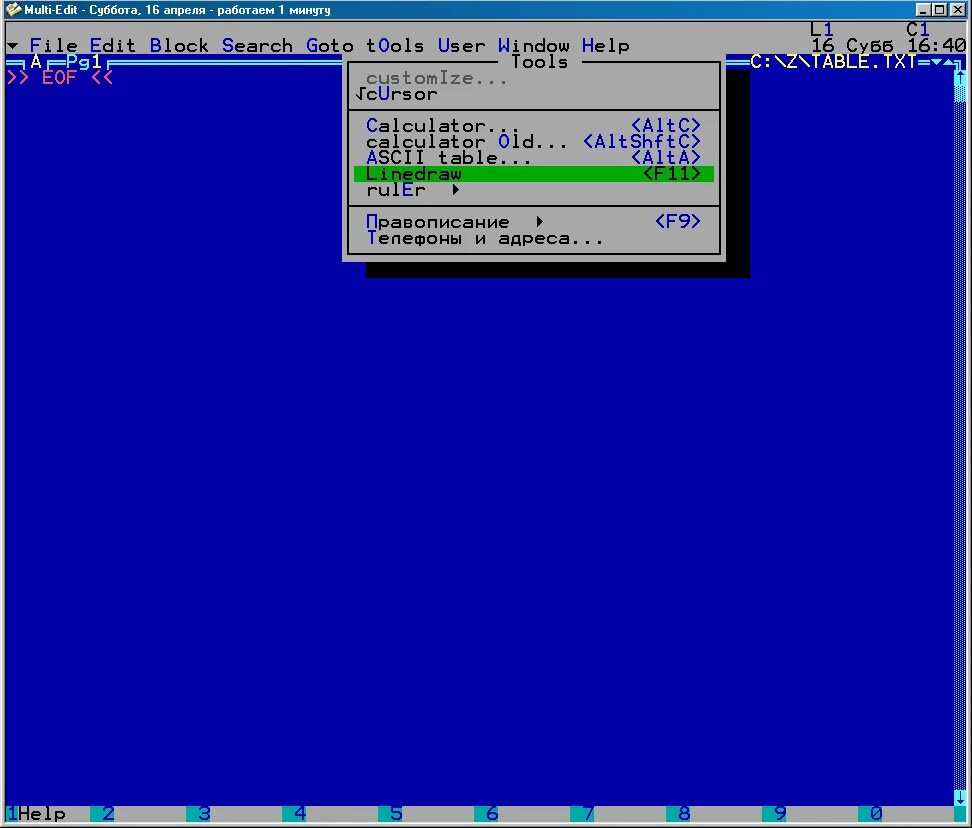The height and width of the screenshot is (828, 972).
Task: Open ASCII table... item
Action: [x=534, y=158]
